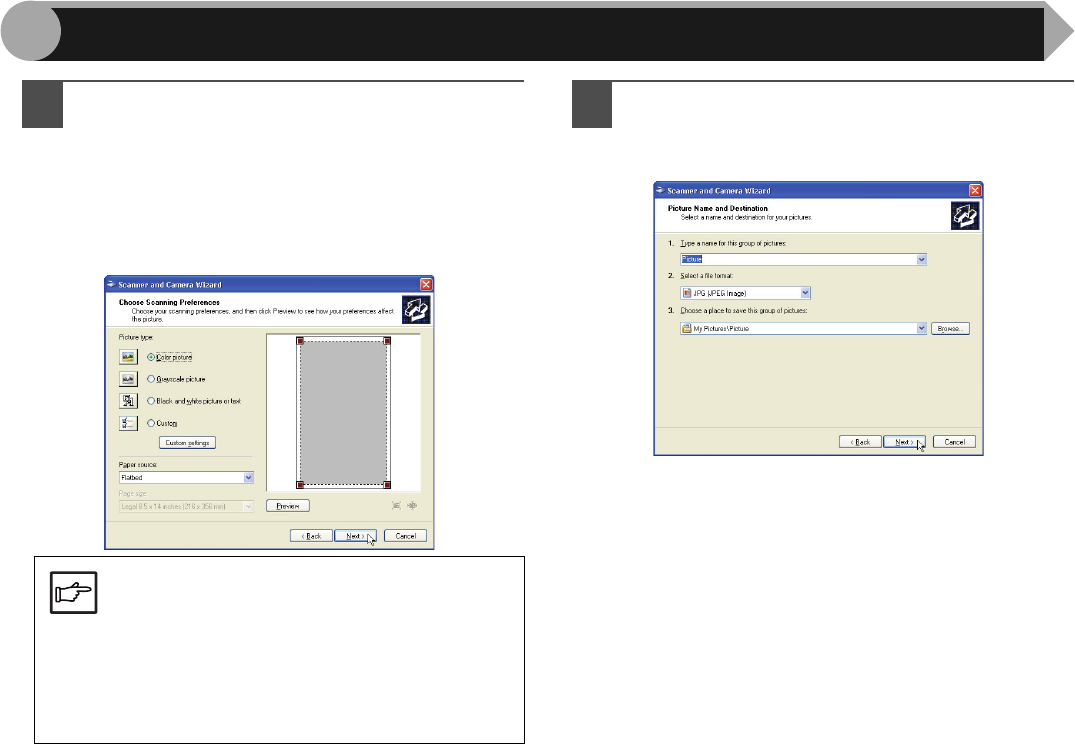1075x744 pixels.
Task: Open the Page size Legal dropdown
Action: click(x=248, y=506)
